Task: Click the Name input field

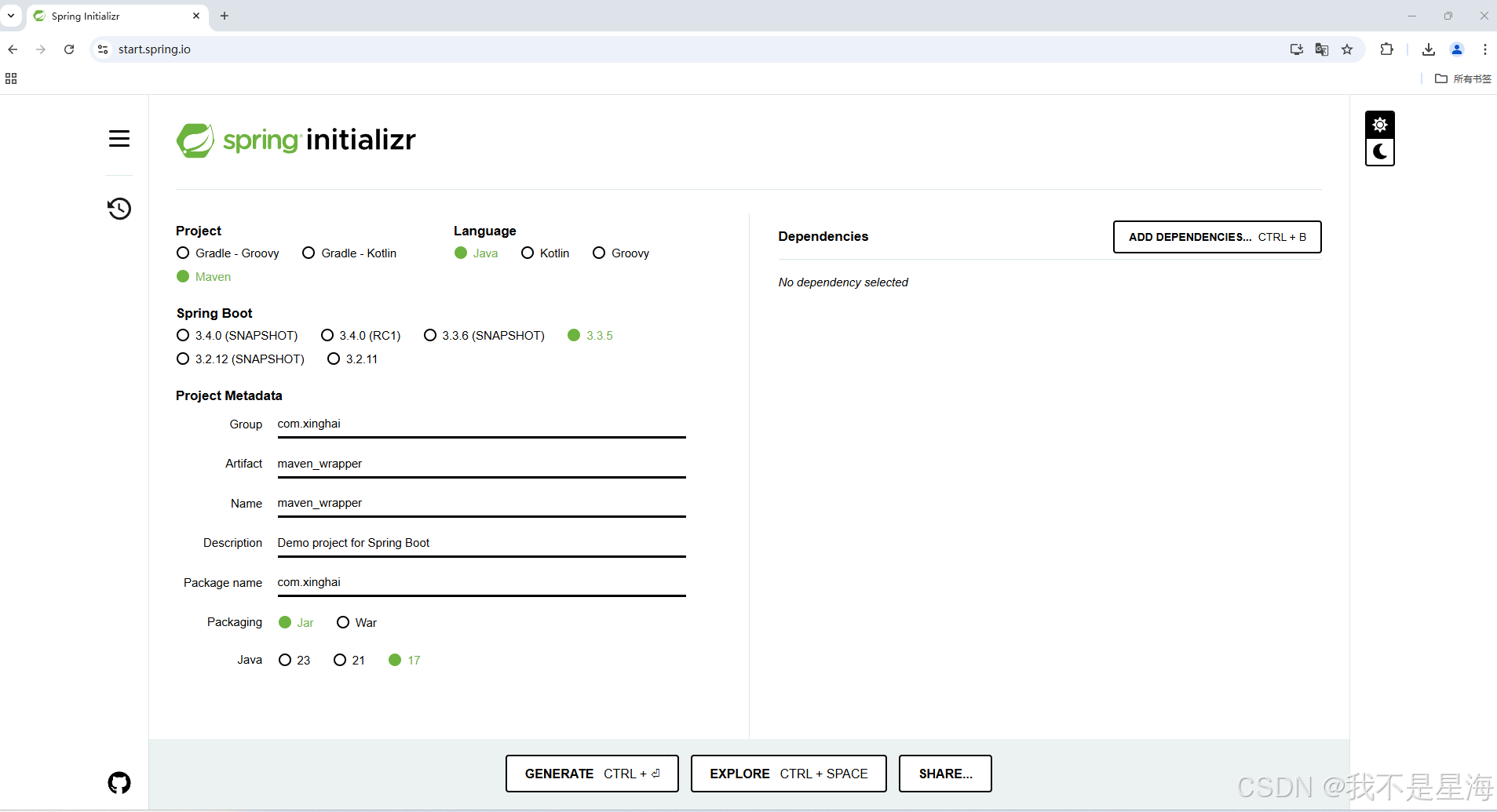Action: coord(481,504)
